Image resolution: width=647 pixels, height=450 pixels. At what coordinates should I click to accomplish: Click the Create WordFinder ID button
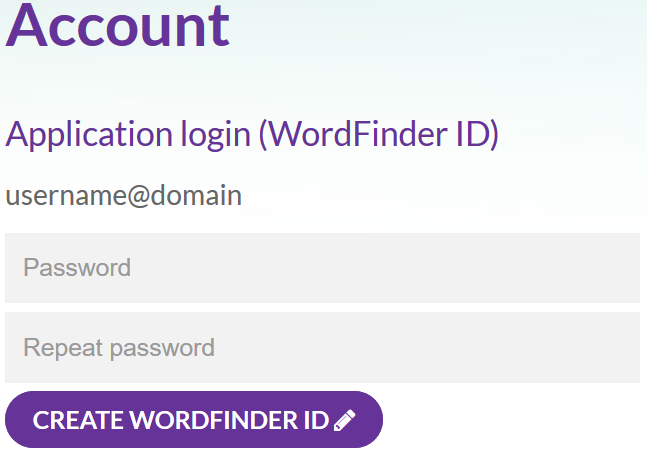pyautogui.click(x=194, y=419)
